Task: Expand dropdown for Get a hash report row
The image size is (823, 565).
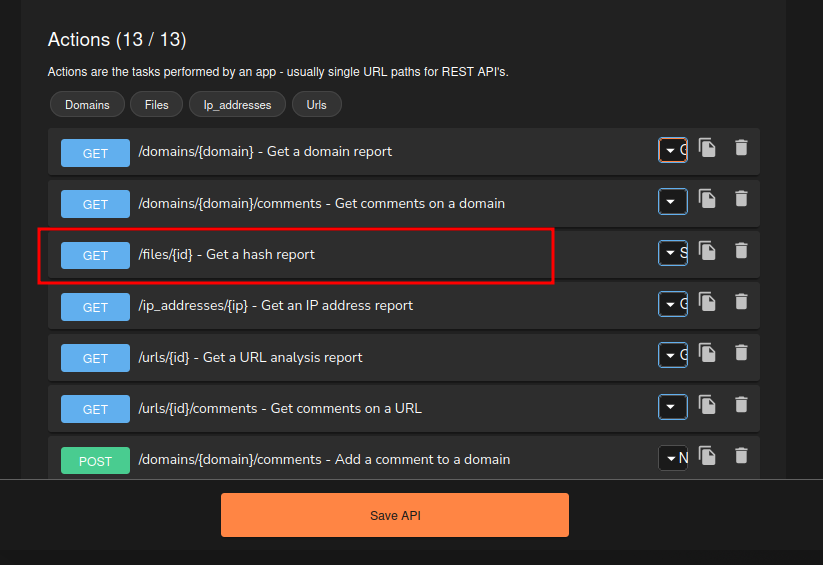Action: [672, 254]
